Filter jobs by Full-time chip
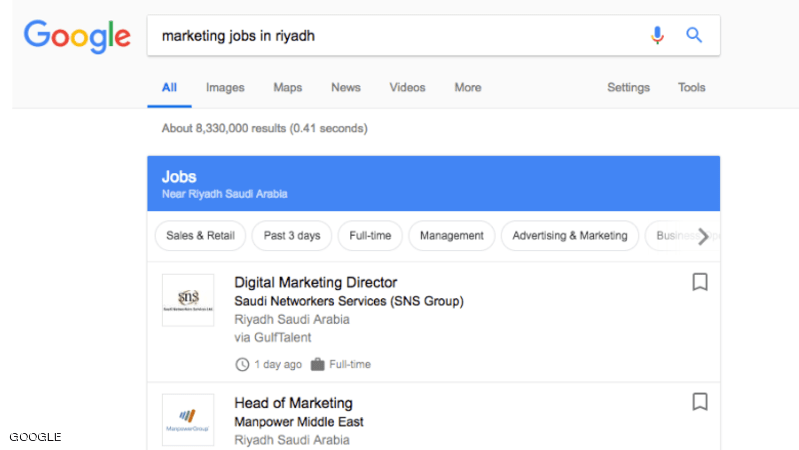 tap(370, 236)
